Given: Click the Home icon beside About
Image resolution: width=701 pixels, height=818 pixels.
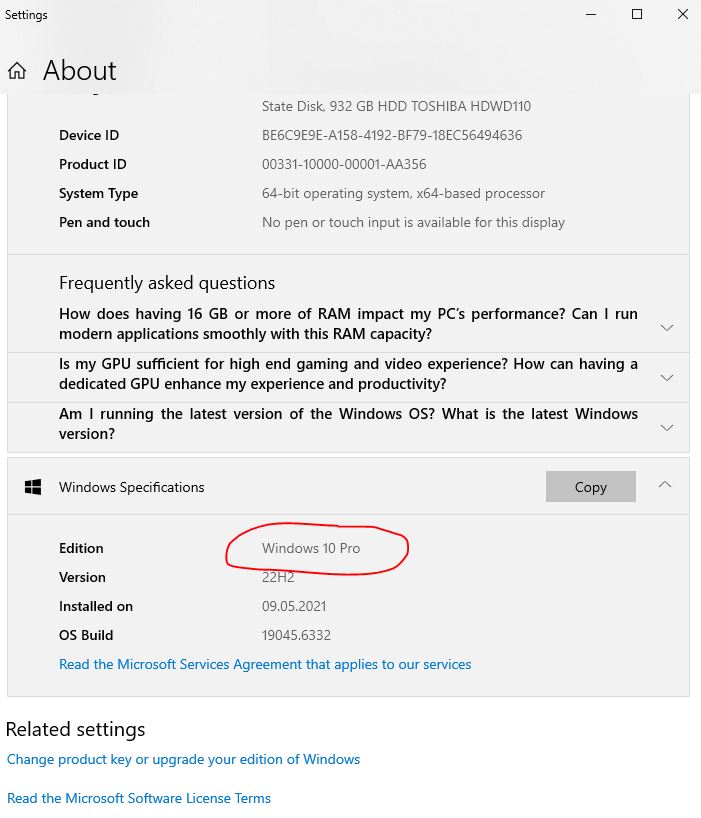Looking at the screenshot, I should tap(17, 71).
